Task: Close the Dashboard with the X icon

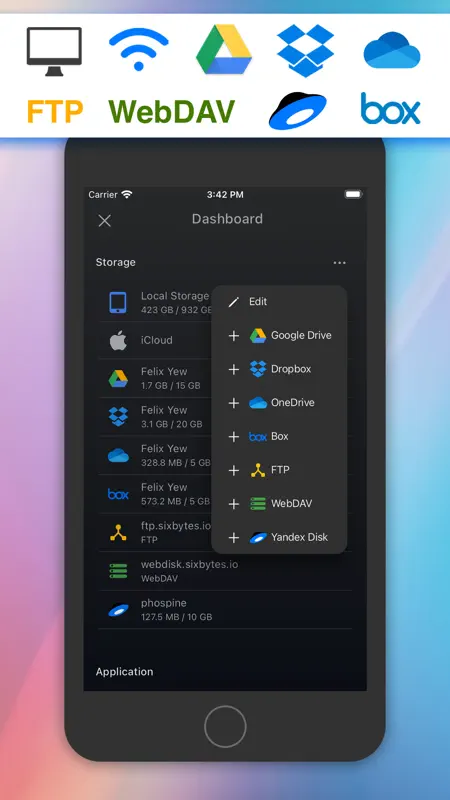Action: click(105, 220)
